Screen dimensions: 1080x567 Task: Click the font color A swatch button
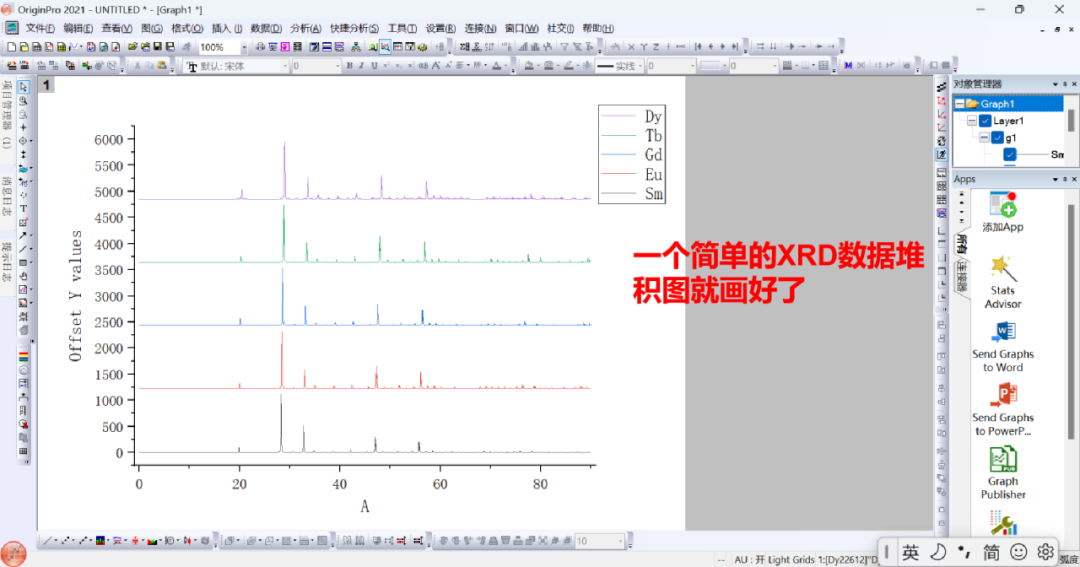coord(497,65)
